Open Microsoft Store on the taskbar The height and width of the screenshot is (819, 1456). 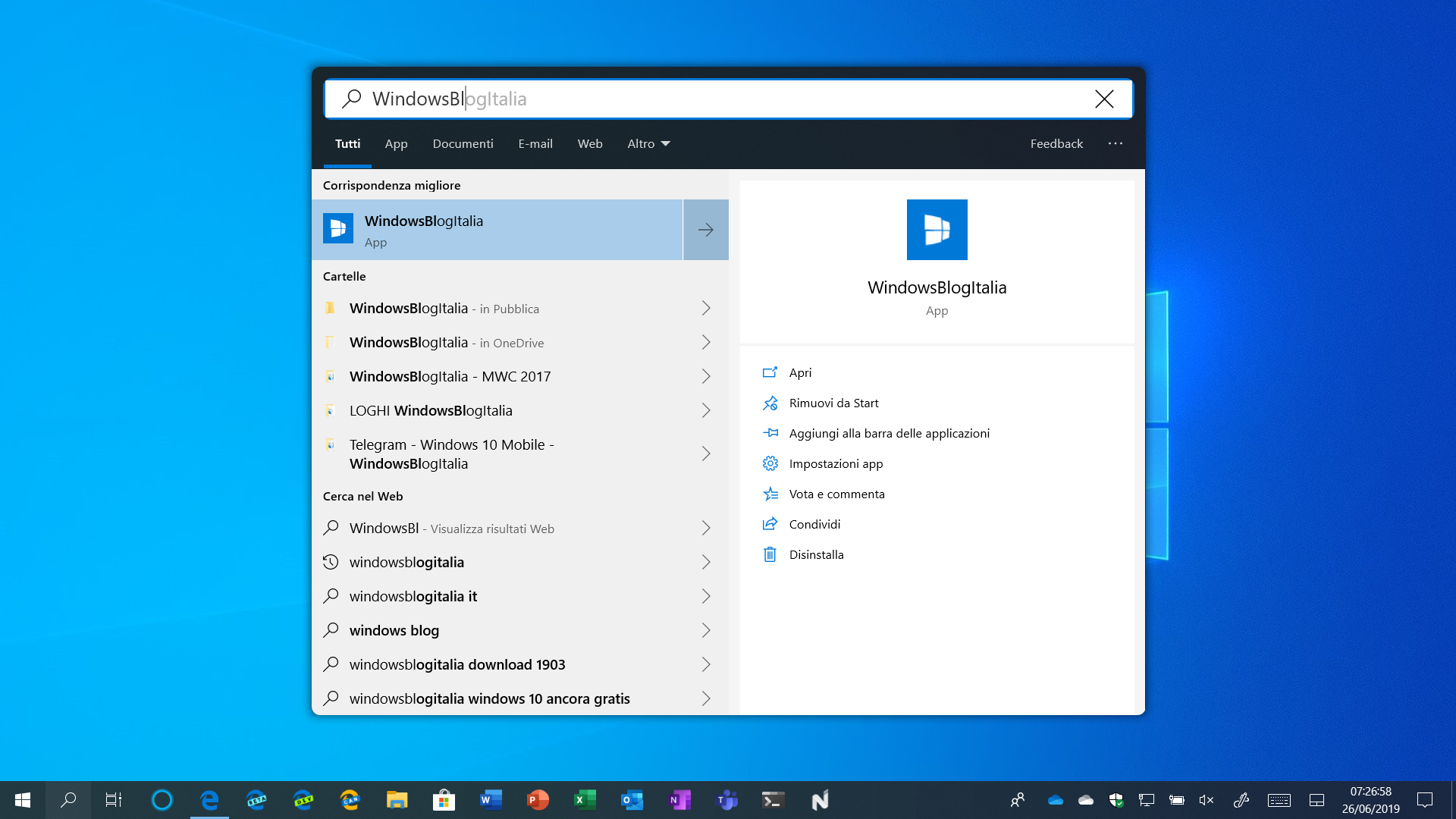coord(444,800)
